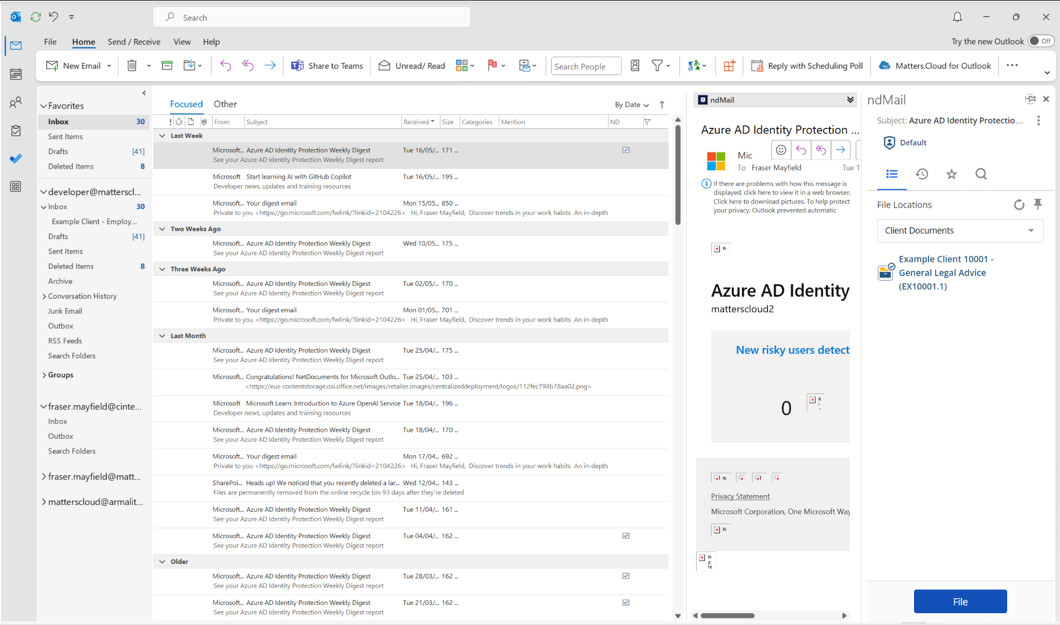Open the Tasks clipboard icon in sidebar
This screenshot has height=625, width=1060.
[x=16, y=130]
